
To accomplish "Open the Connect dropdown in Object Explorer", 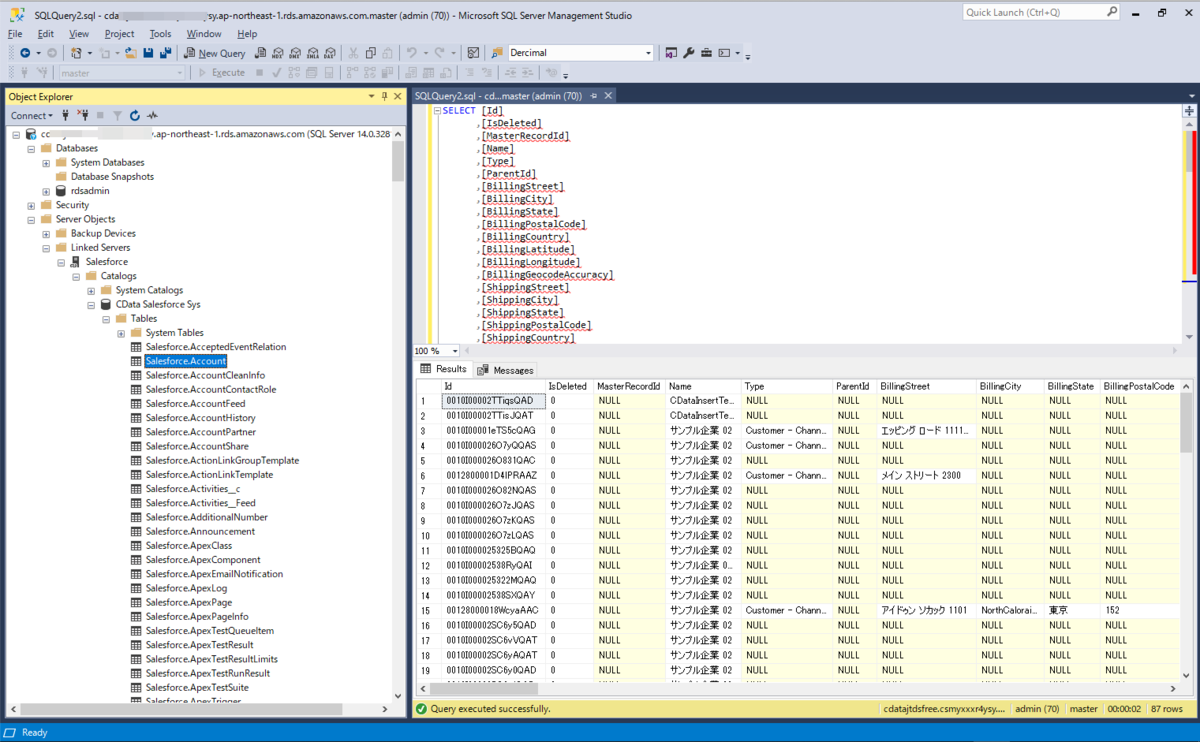I will point(31,116).
